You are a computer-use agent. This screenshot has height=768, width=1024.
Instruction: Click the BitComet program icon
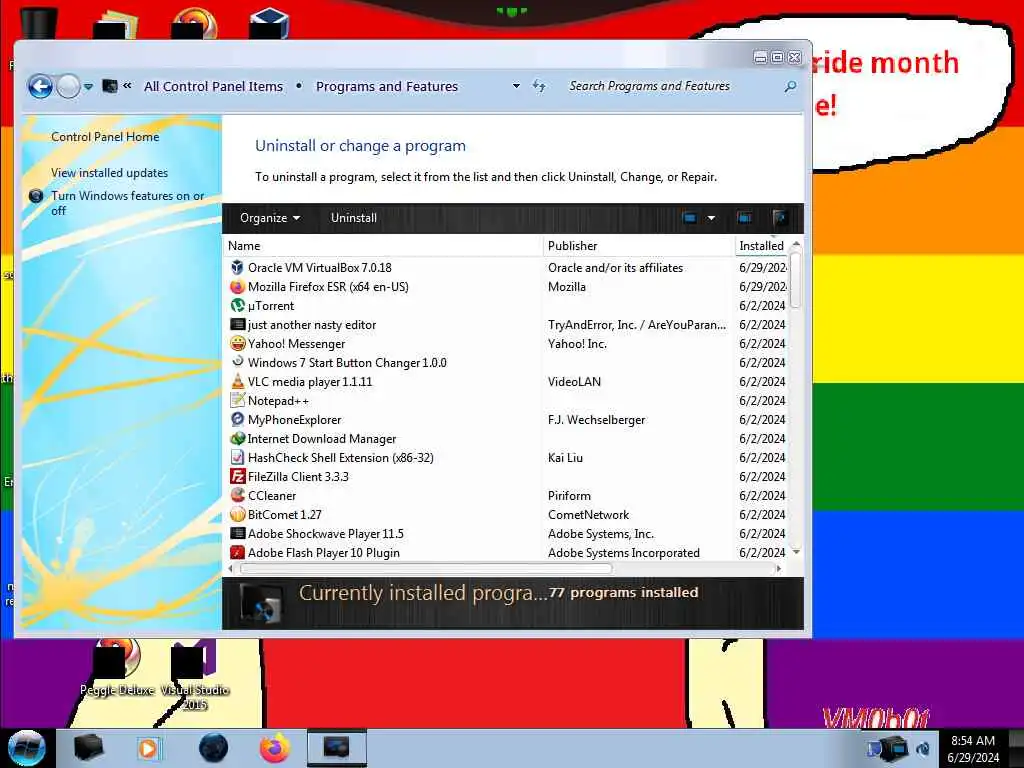click(237, 514)
